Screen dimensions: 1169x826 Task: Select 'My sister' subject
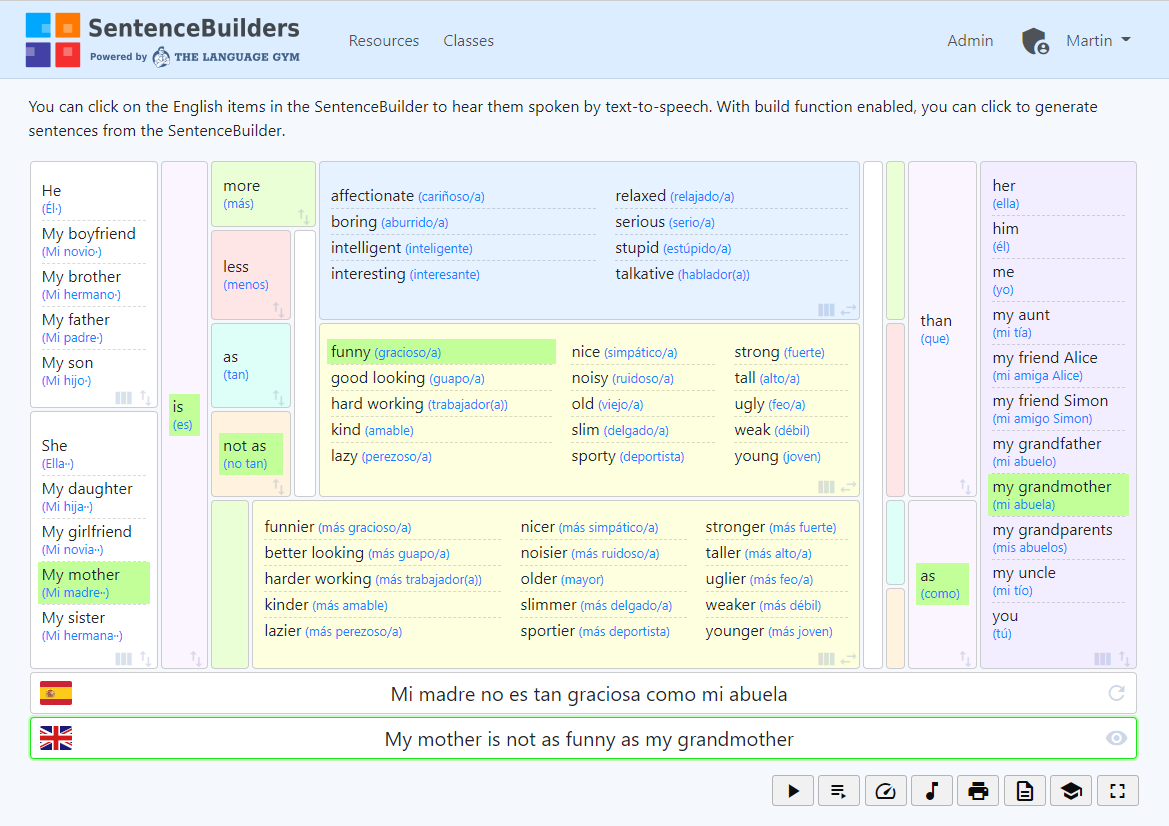93,626
